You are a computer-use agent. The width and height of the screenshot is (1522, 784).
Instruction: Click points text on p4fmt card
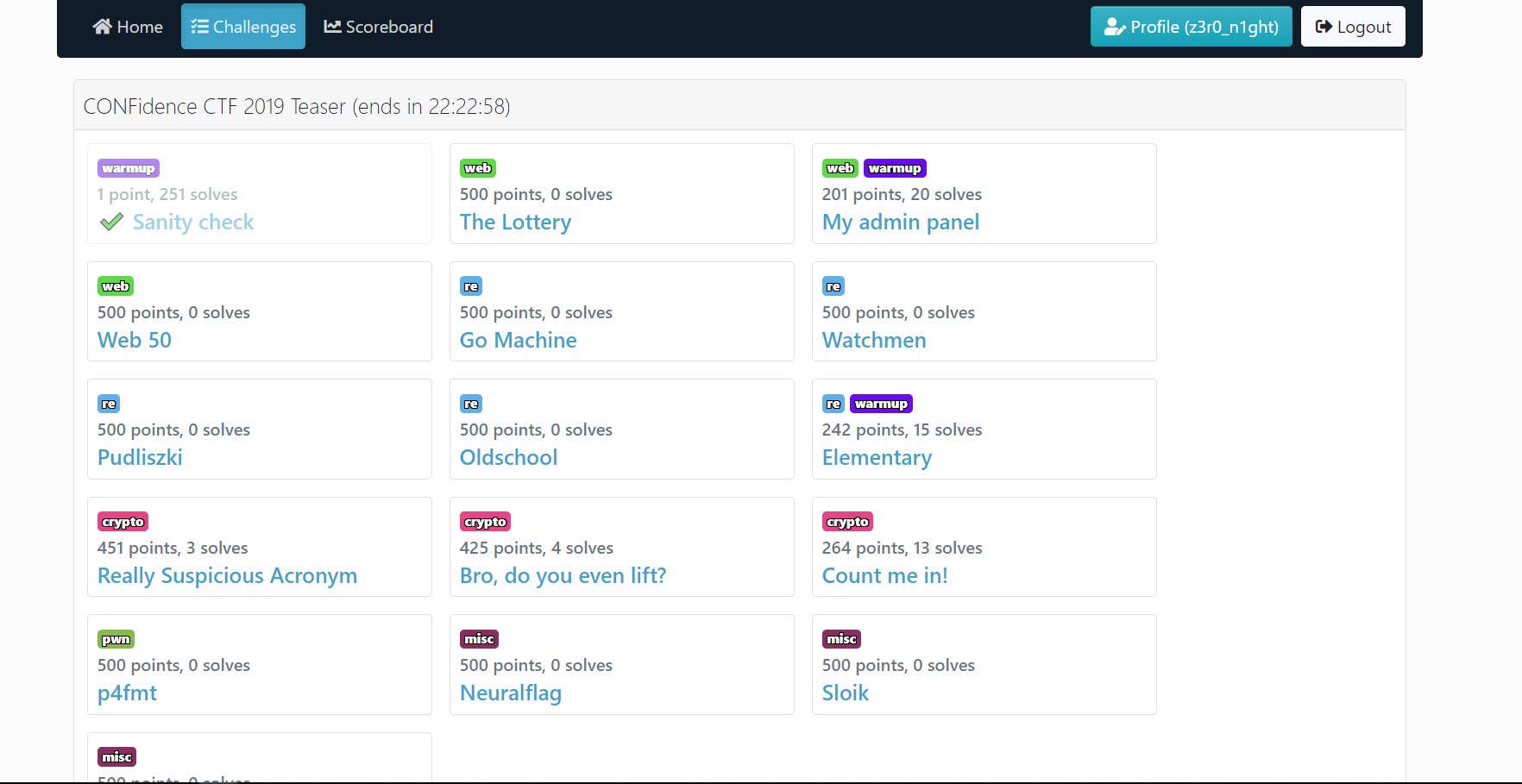pyautogui.click(x=173, y=665)
